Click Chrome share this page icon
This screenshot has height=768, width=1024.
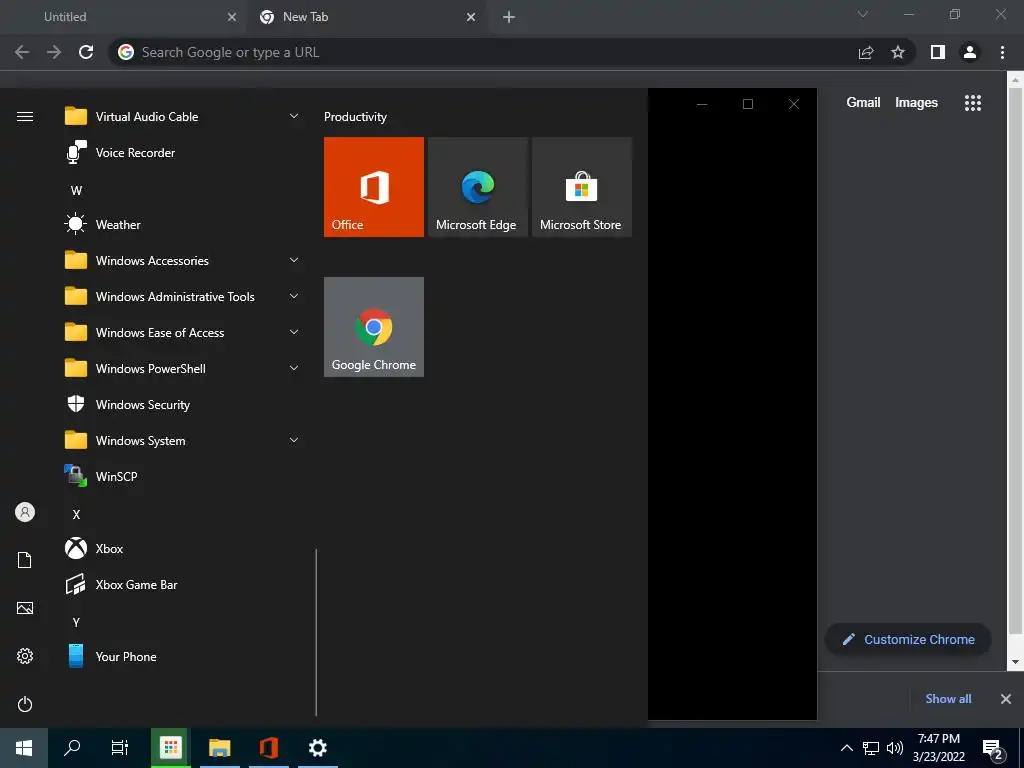click(x=866, y=52)
